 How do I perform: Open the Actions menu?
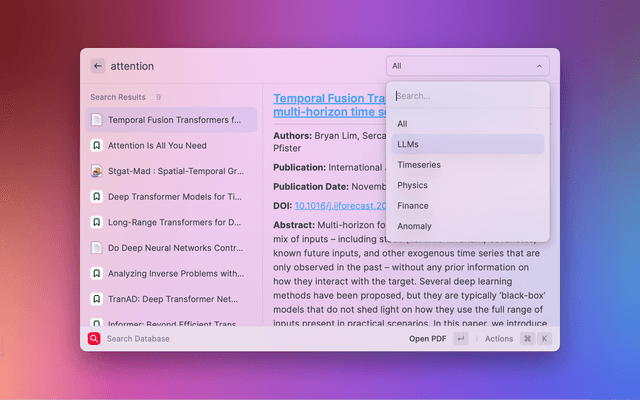pos(498,339)
